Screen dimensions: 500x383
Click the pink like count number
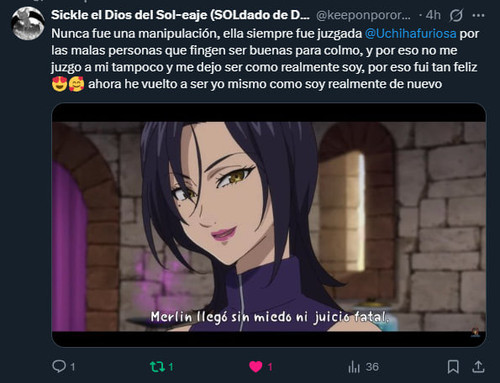point(270,367)
